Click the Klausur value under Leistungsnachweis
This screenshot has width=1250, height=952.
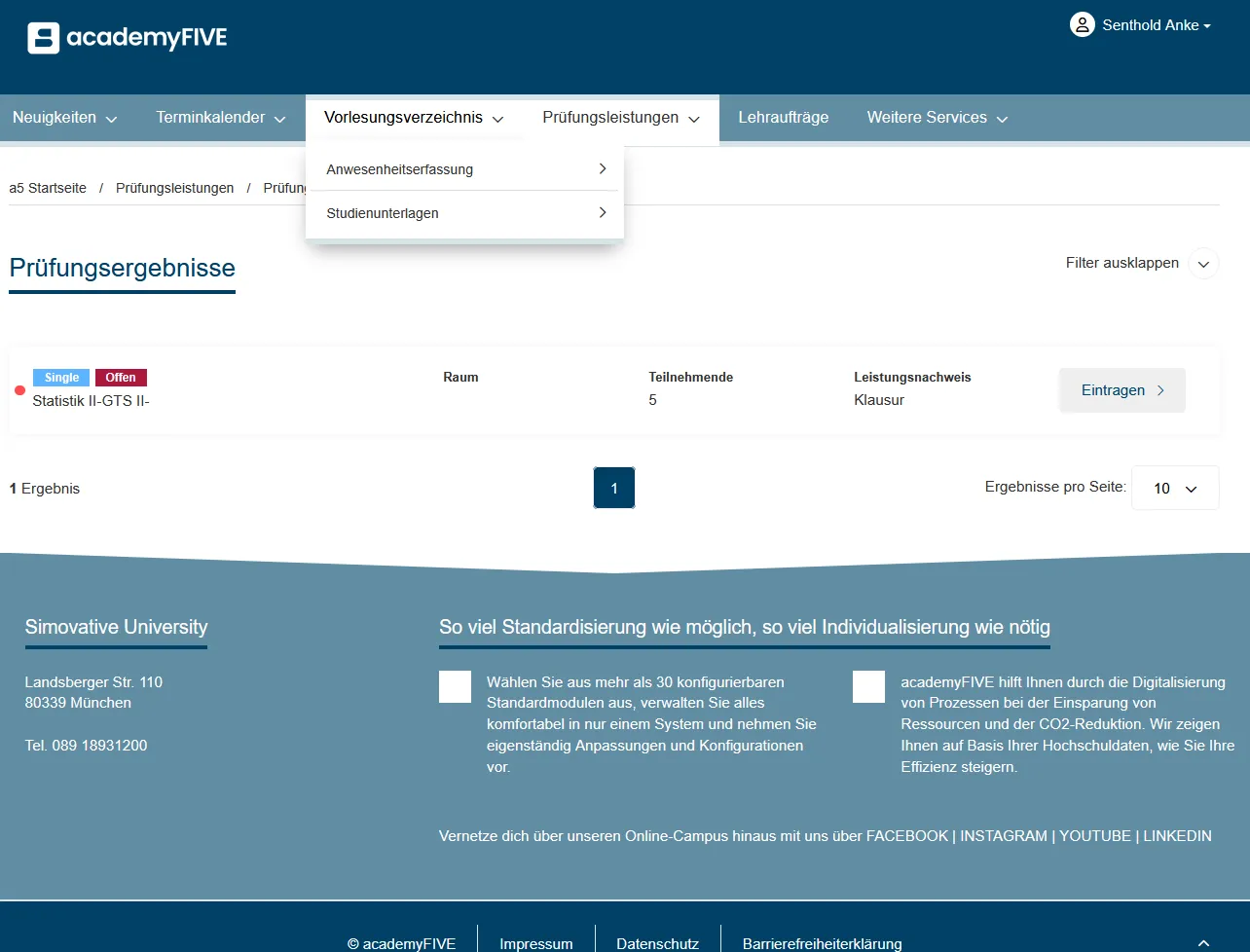pyautogui.click(x=879, y=400)
